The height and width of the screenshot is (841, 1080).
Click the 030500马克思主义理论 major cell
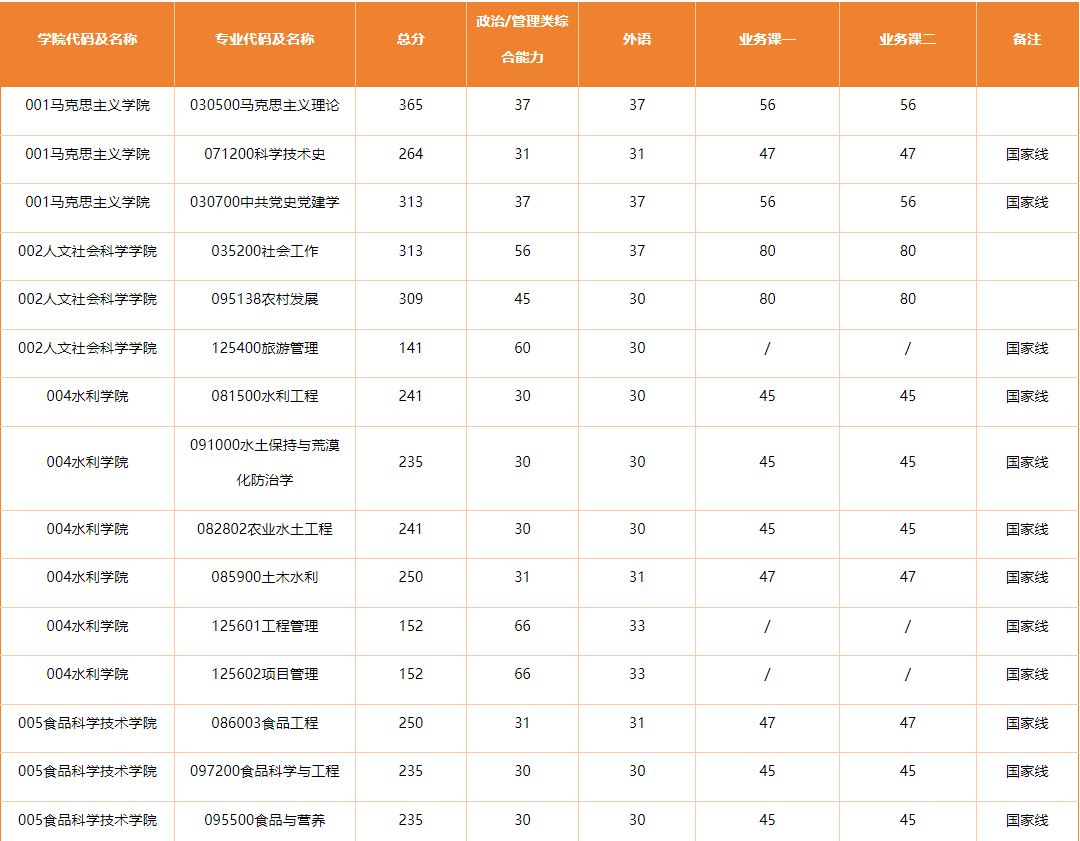(x=264, y=105)
